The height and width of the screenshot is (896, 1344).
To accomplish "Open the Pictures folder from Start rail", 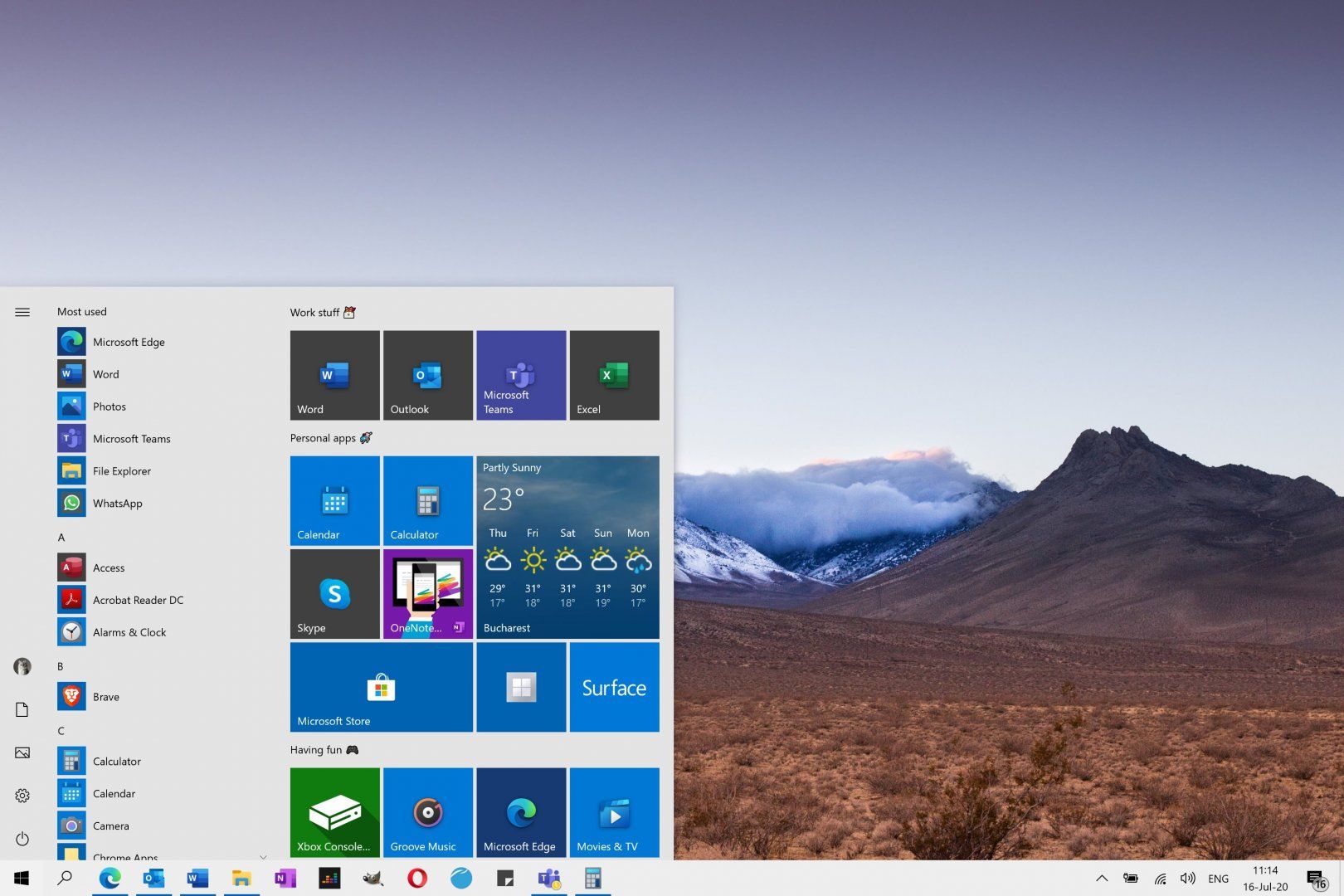I will pyautogui.click(x=22, y=752).
